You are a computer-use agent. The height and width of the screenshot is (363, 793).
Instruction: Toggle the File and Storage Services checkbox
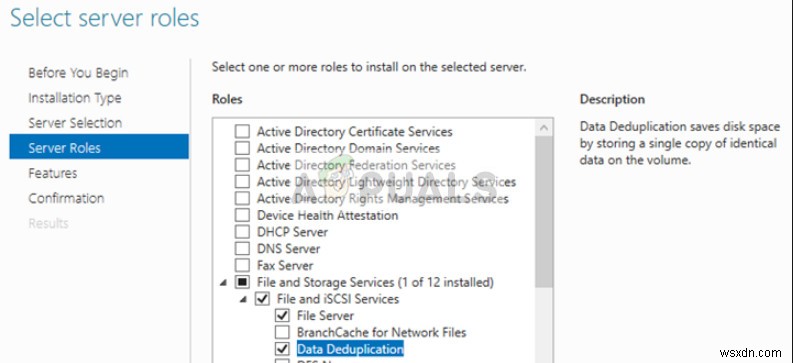coord(243,282)
